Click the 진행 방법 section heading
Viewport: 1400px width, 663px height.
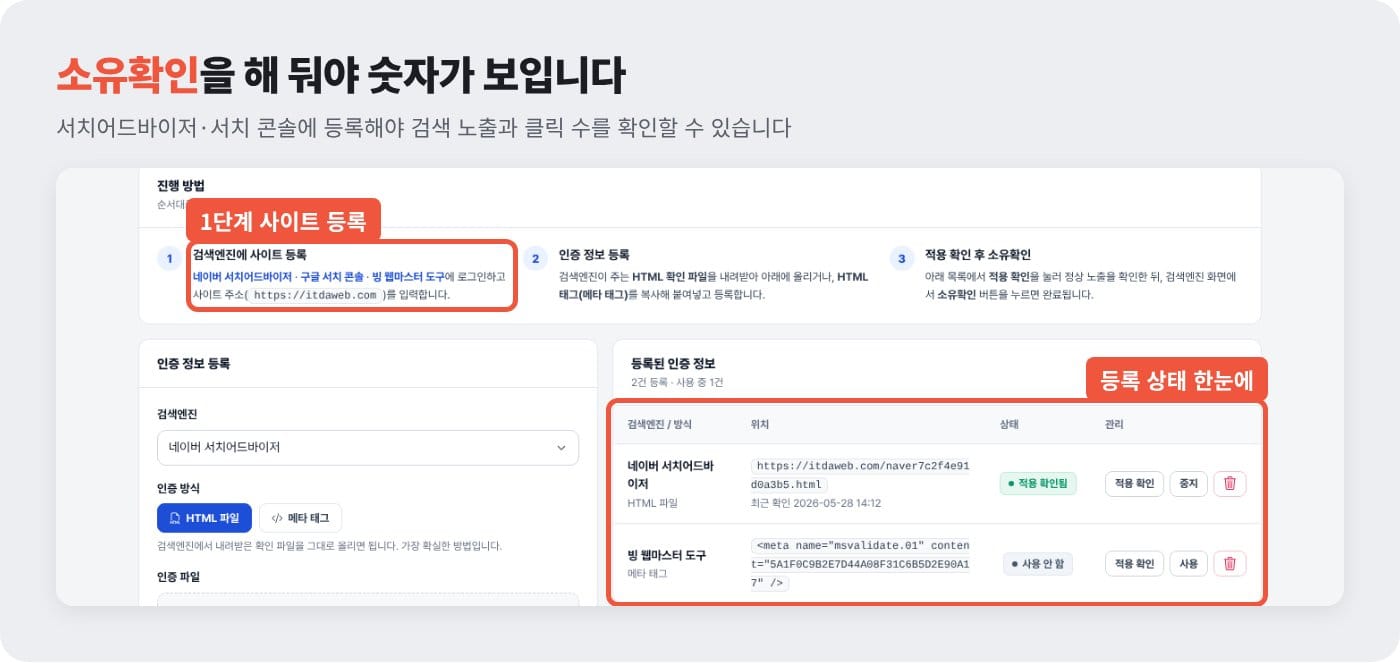click(x=181, y=186)
